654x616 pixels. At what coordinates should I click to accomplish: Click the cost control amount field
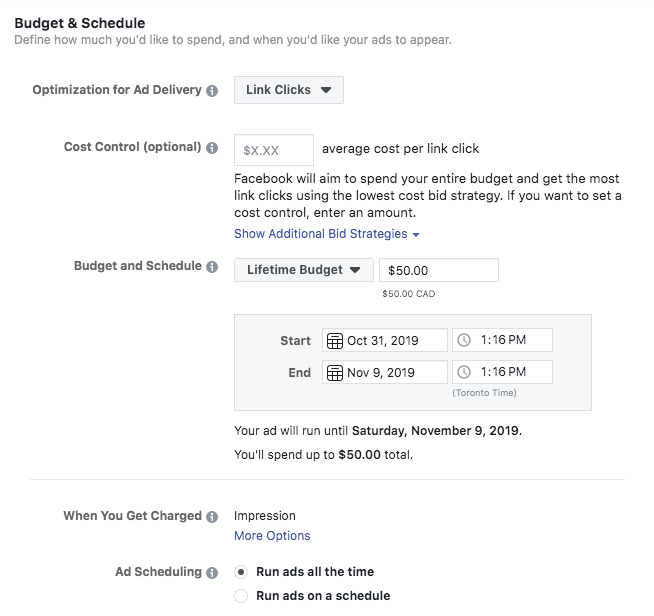(x=274, y=150)
